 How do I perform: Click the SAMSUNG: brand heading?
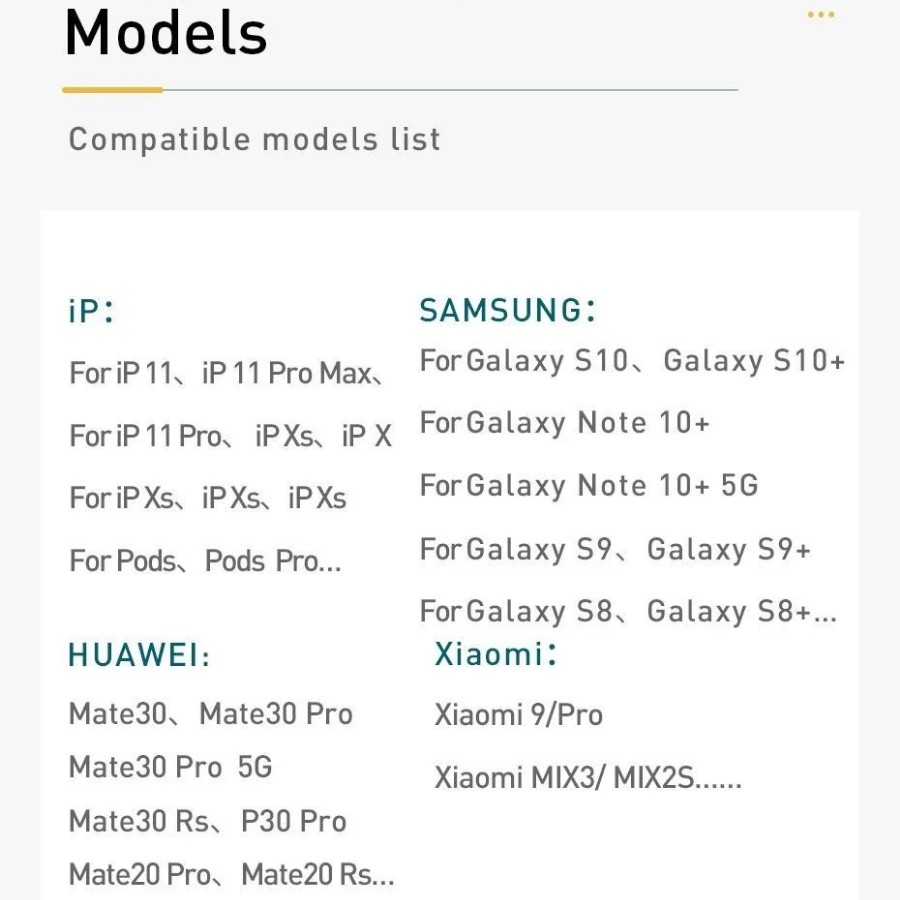(508, 310)
